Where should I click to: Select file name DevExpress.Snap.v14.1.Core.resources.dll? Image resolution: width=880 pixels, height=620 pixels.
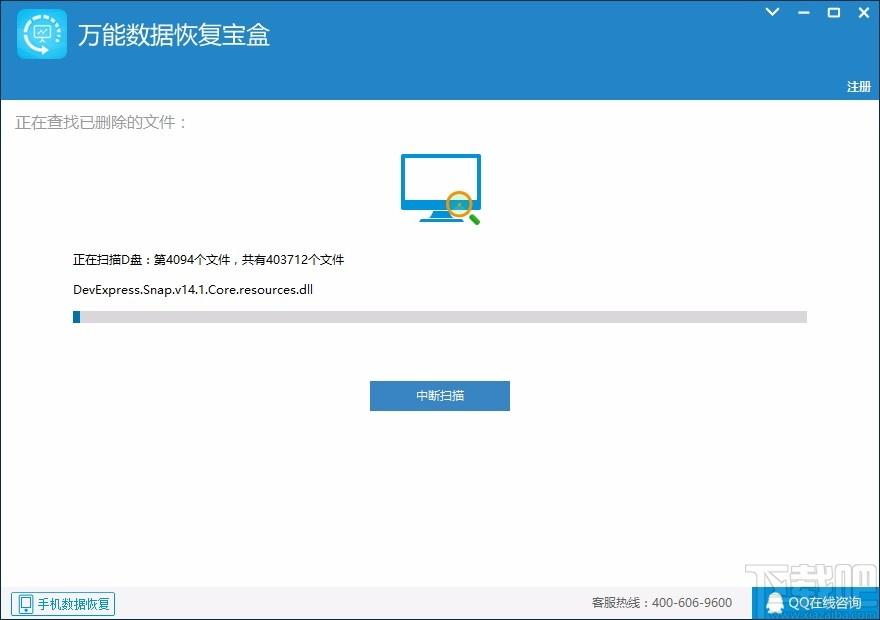(x=193, y=290)
